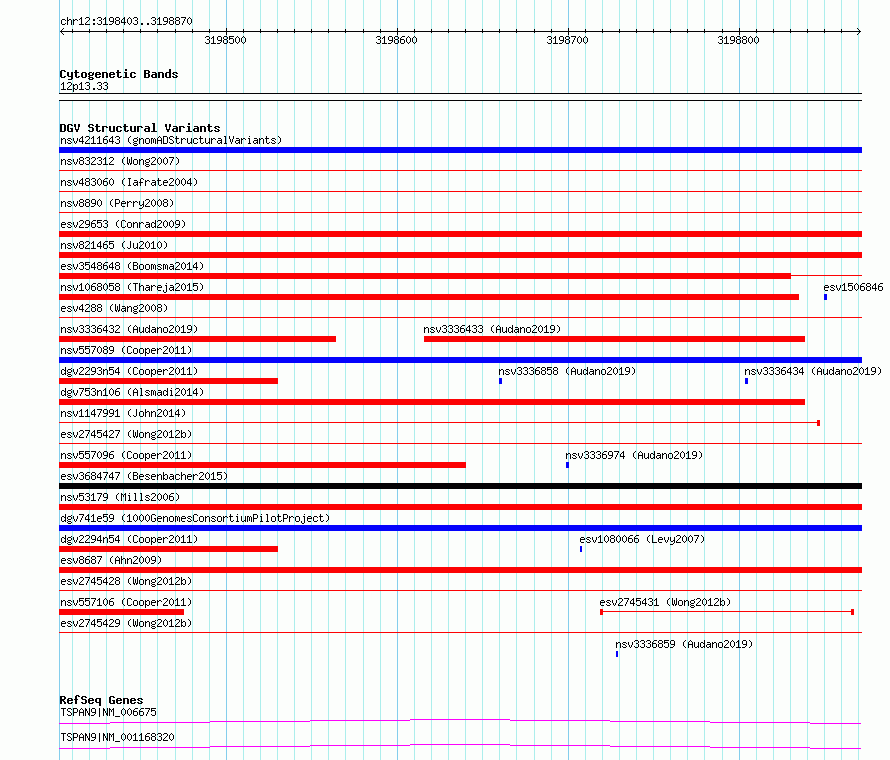Click the chr12:3198403..3198870 coordinate label
This screenshot has width=890, height=760.
pyautogui.click(x=126, y=21)
